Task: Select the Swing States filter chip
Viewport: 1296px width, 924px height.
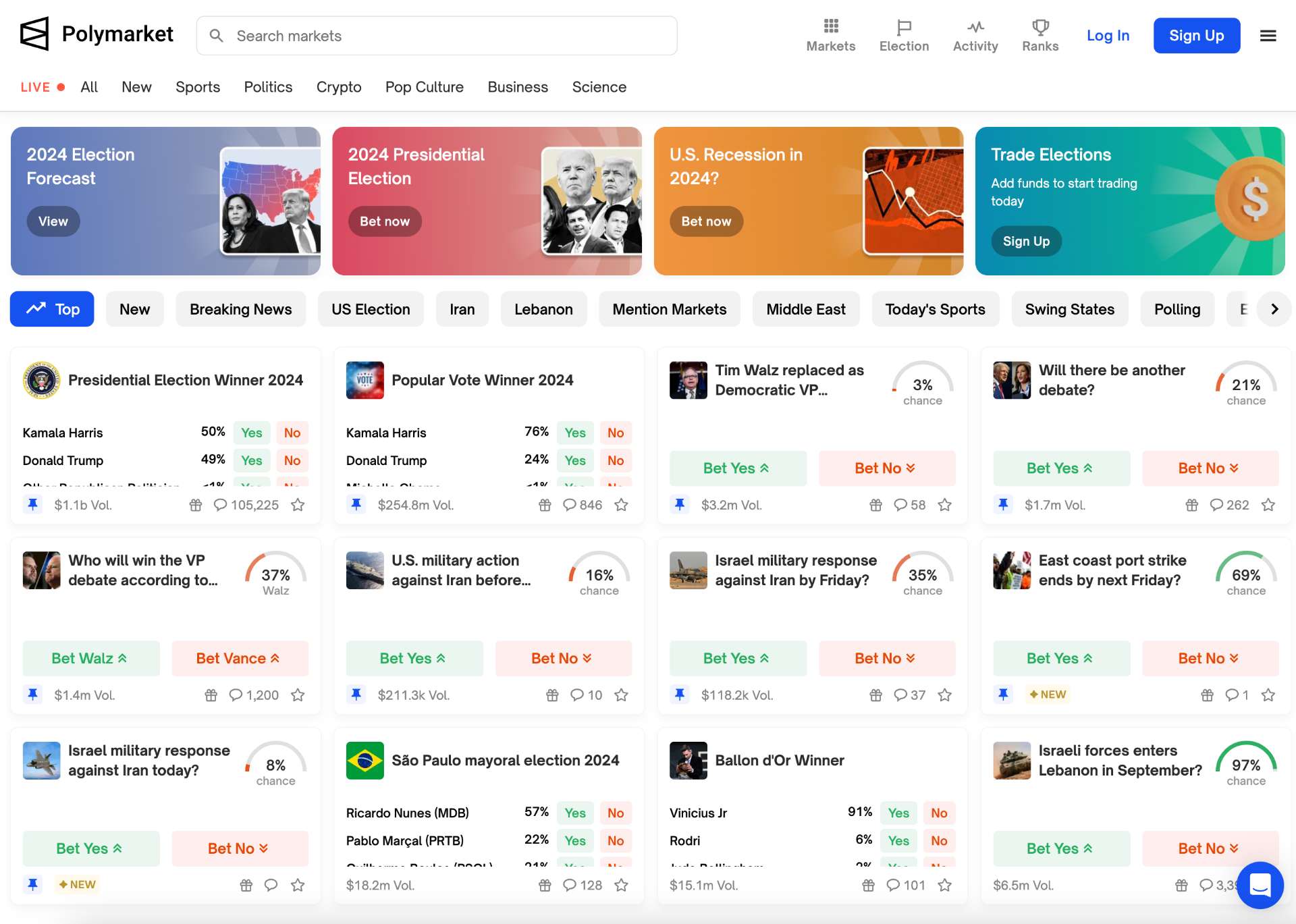Action: point(1070,309)
